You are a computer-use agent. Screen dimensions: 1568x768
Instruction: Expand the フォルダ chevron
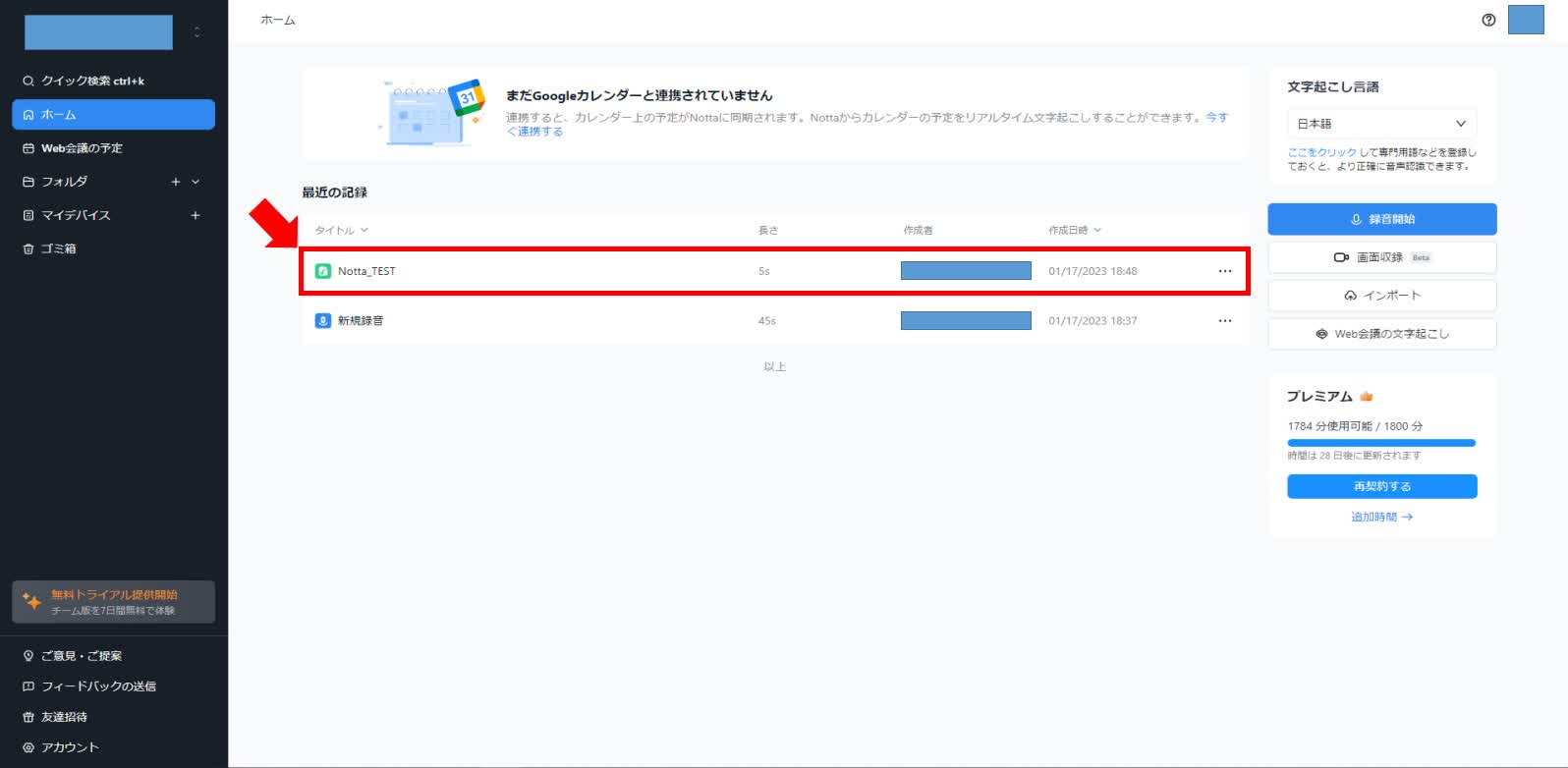[x=196, y=181]
